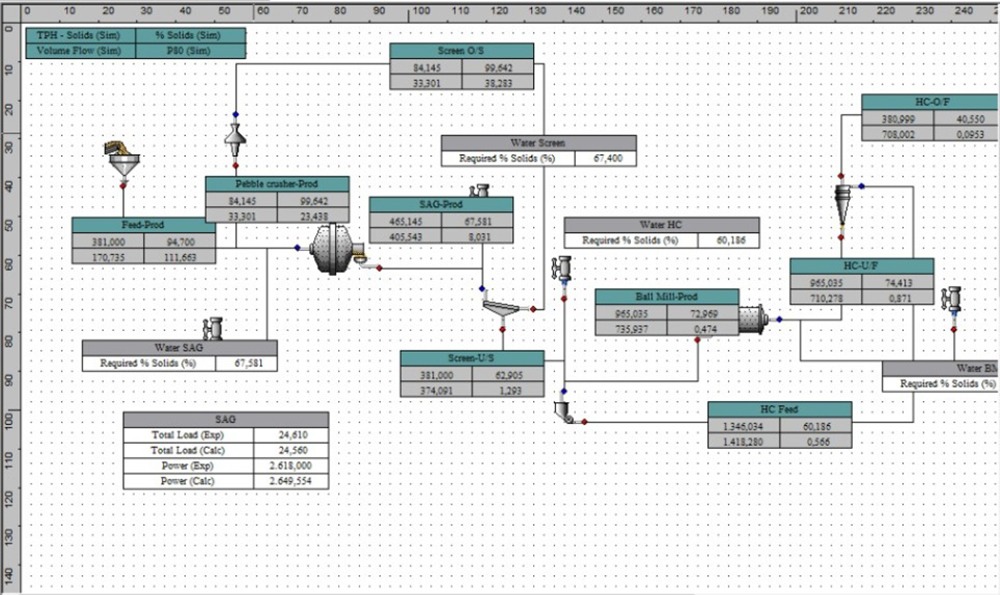Viewport: 1000px width, 595px height.
Task: Click the Water SAG valve icon
Action: 213,328
